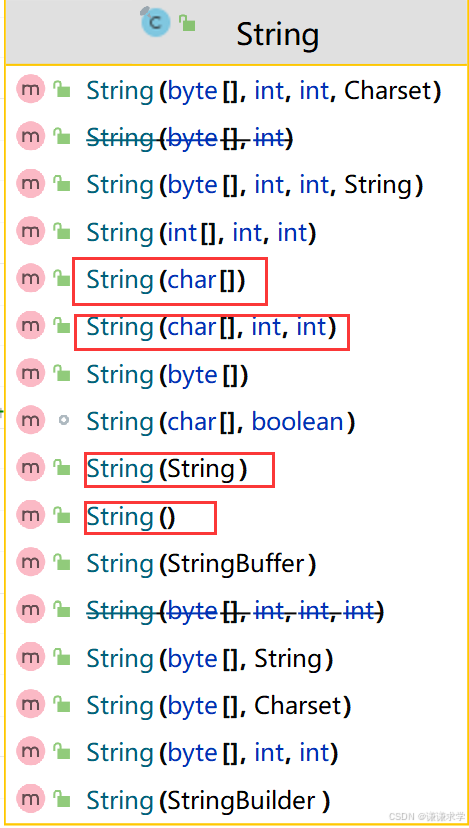Click method icon for String(byte[], Charset)
Viewport: 469px width, 828px height.
click(x=31, y=704)
